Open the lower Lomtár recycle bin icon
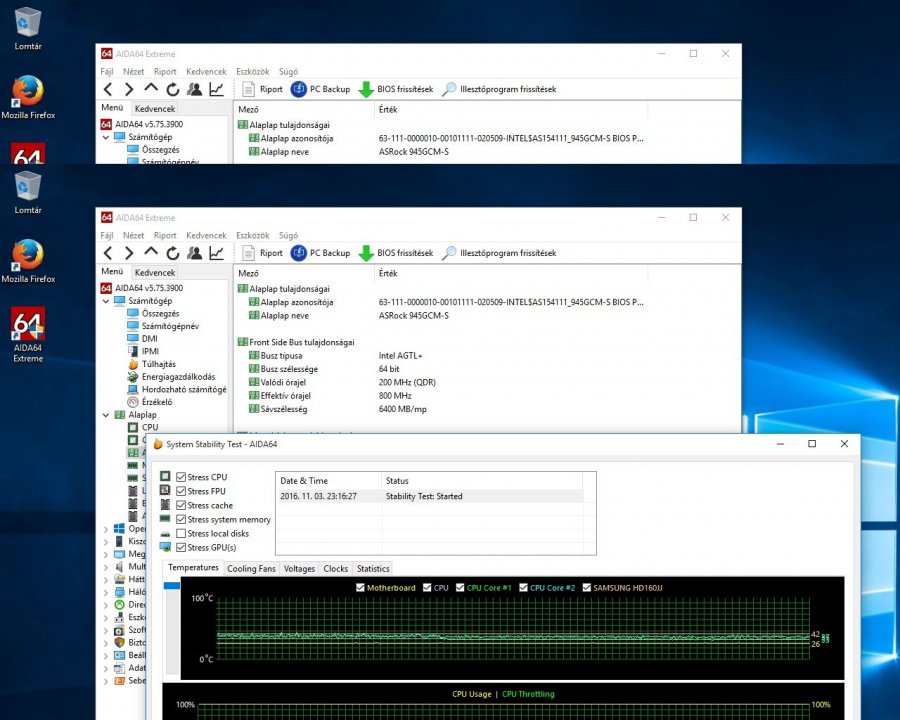Image resolution: width=900 pixels, height=720 pixels. pyautogui.click(x=28, y=193)
